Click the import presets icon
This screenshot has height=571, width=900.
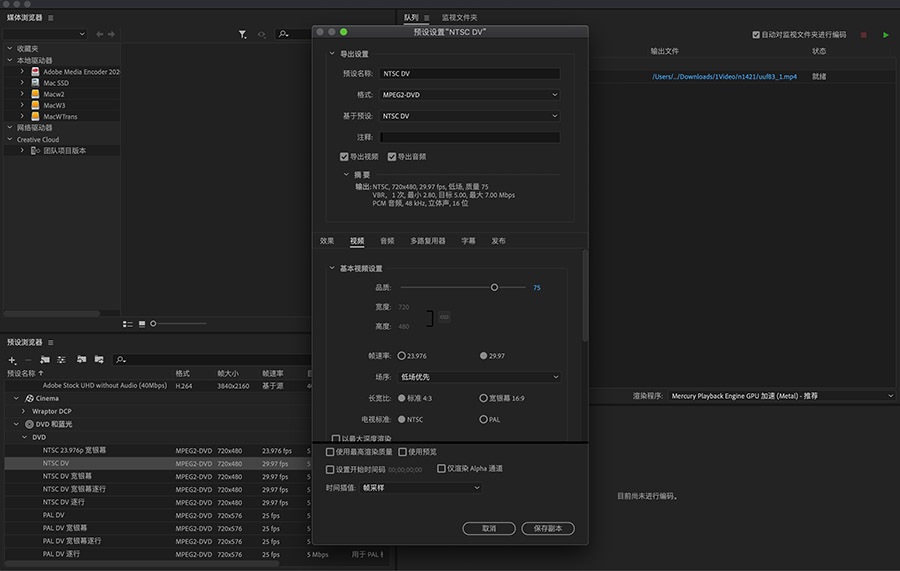[x=82, y=360]
